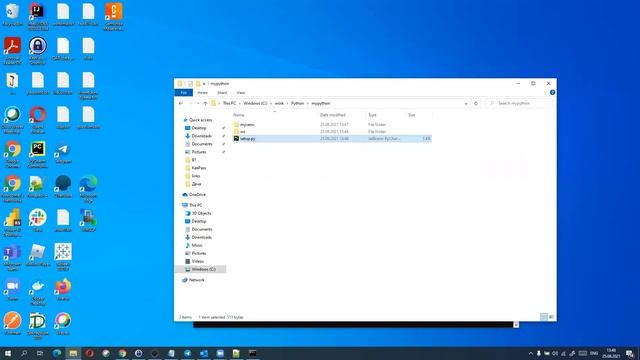Click Python folder in address breadcrumb
The height and width of the screenshot is (360, 640).
pyautogui.click(x=298, y=103)
